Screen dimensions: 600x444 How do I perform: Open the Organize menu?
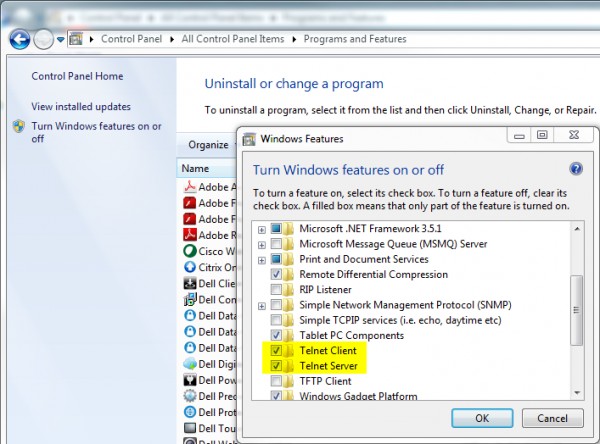click(x=208, y=145)
